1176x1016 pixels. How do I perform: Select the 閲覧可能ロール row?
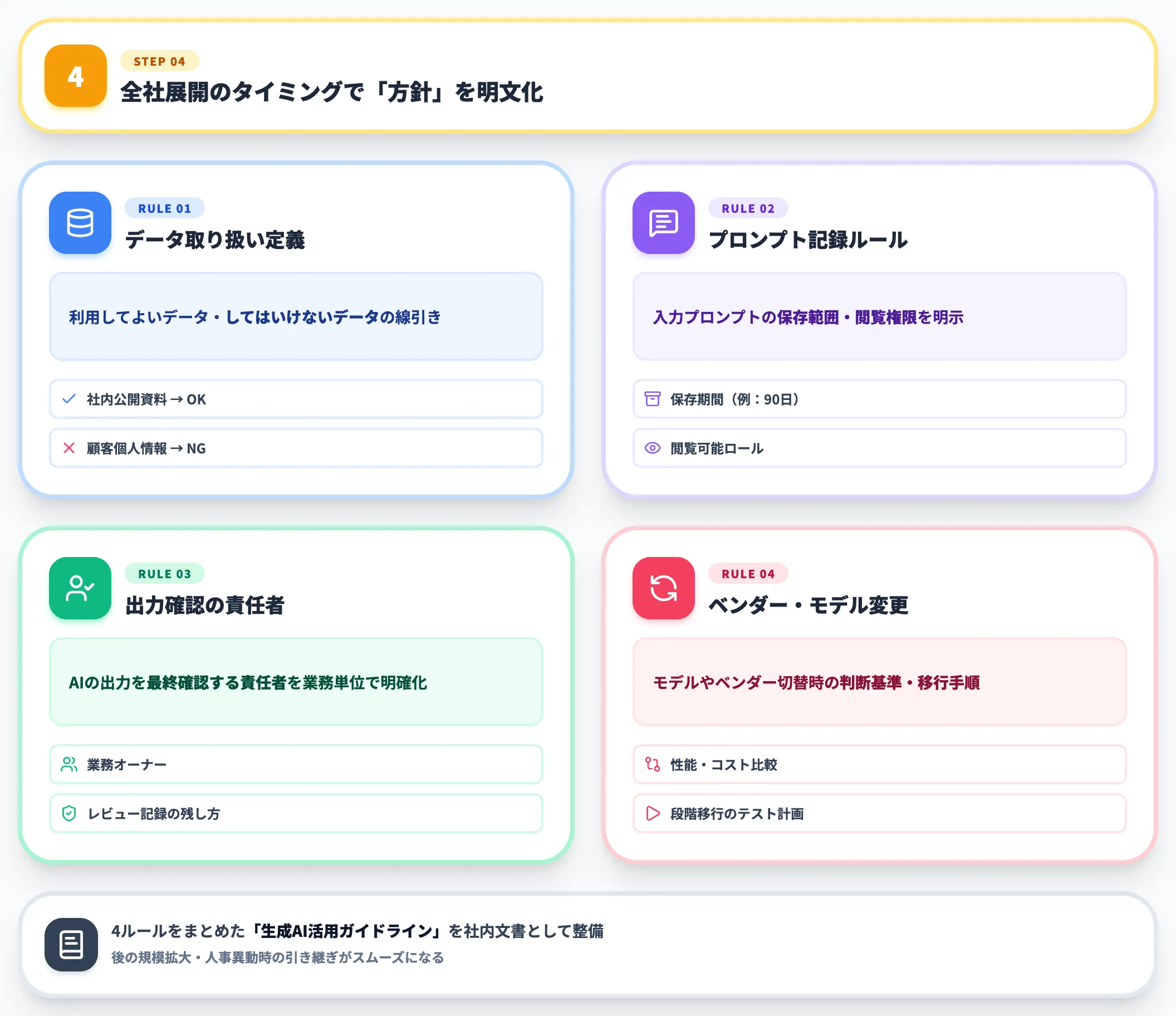pos(880,448)
